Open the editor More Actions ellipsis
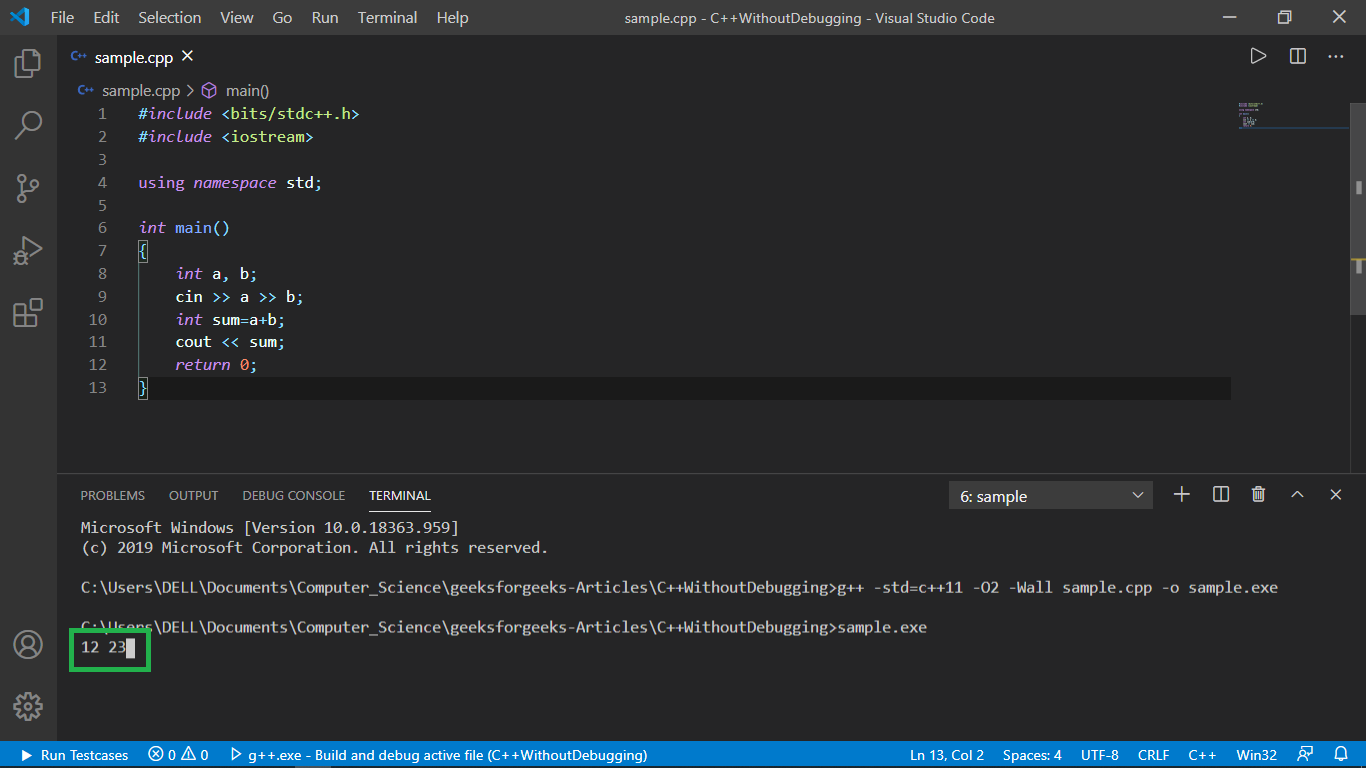Image resolution: width=1366 pixels, height=768 pixels. click(1336, 56)
